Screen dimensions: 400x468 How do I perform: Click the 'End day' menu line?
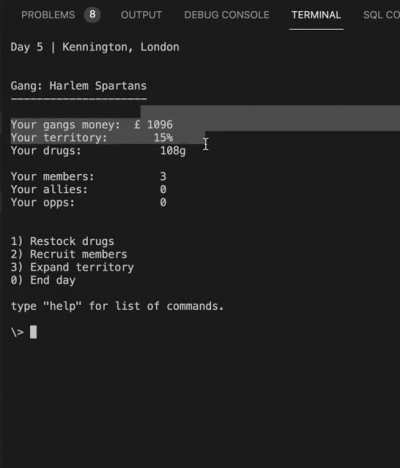(x=43, y=280)
